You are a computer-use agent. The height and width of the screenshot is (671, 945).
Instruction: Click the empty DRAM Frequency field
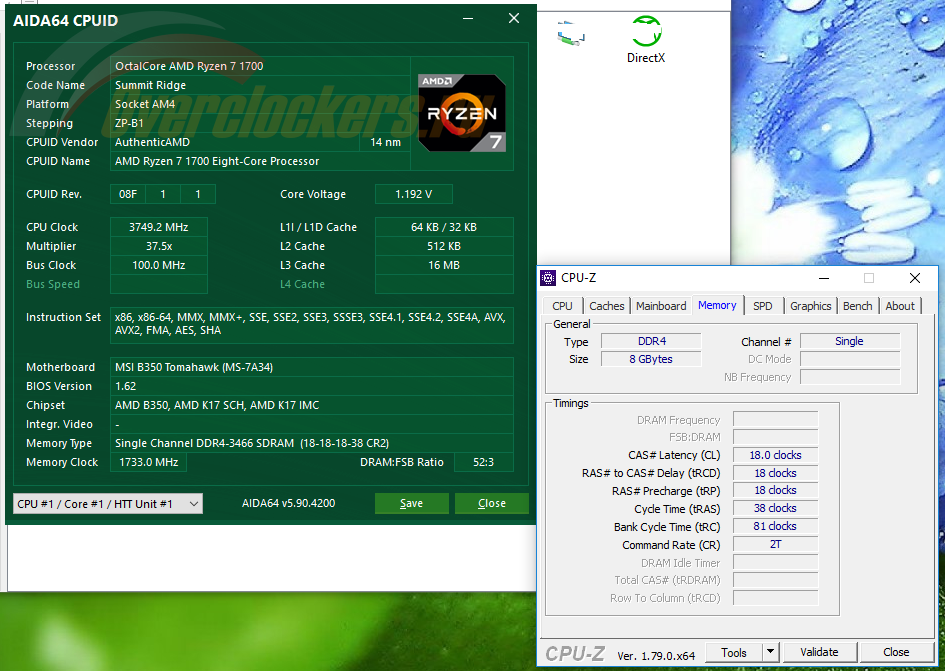[x=776, y=420]
